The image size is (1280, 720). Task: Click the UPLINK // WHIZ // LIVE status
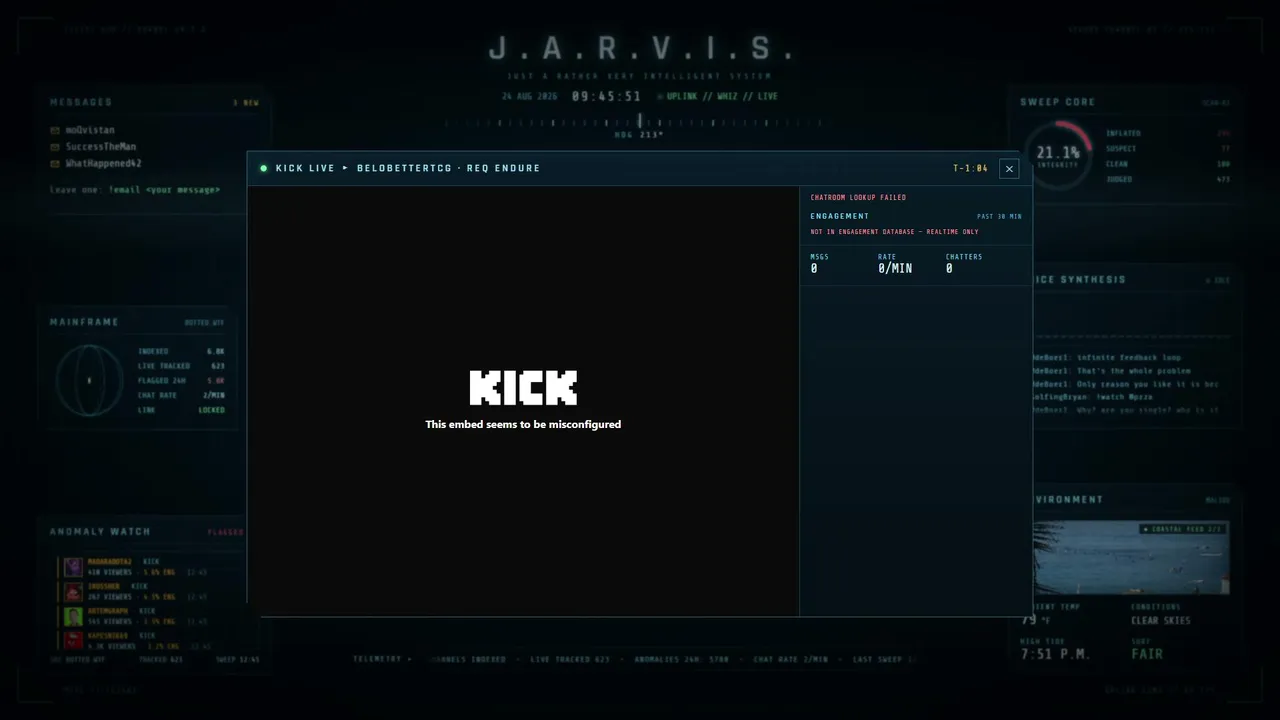pos(722,96)
